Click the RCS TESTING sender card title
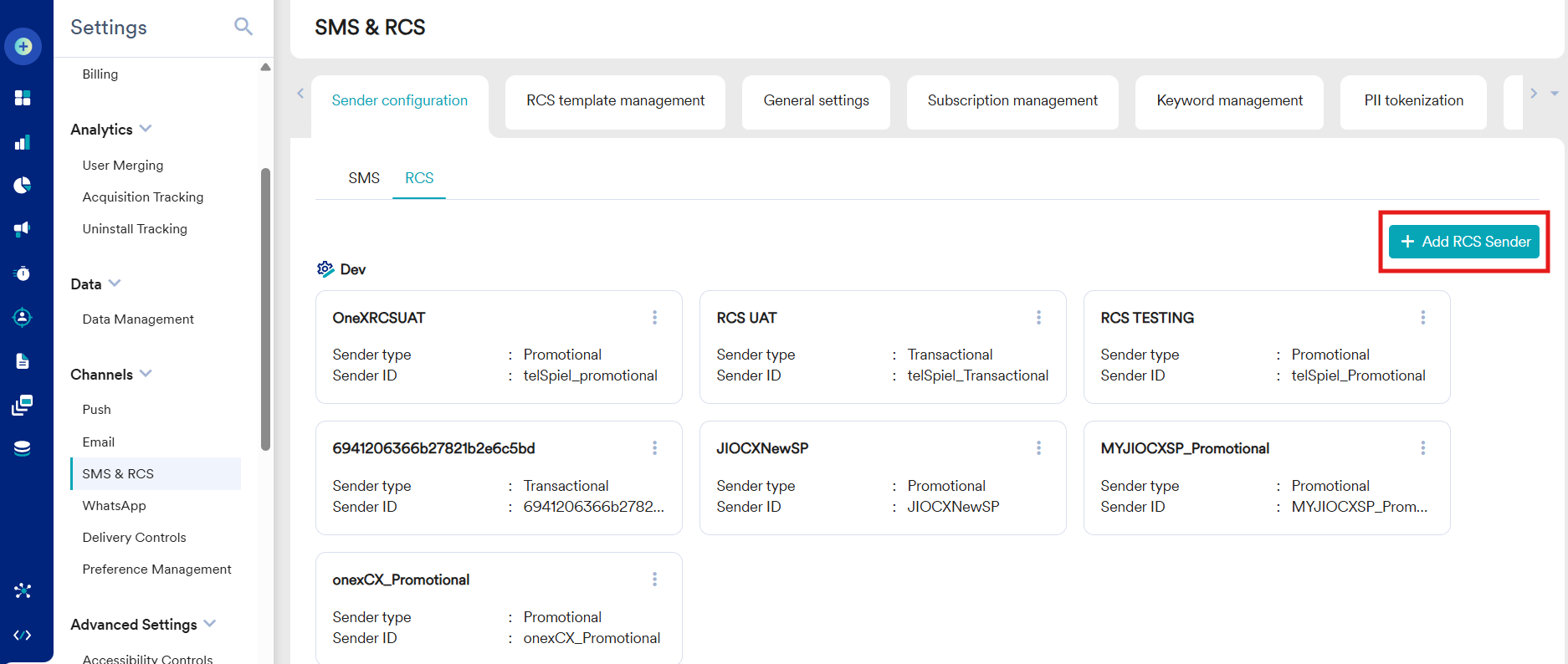This screenshot has height=664, width=1568. point(1147,318)
